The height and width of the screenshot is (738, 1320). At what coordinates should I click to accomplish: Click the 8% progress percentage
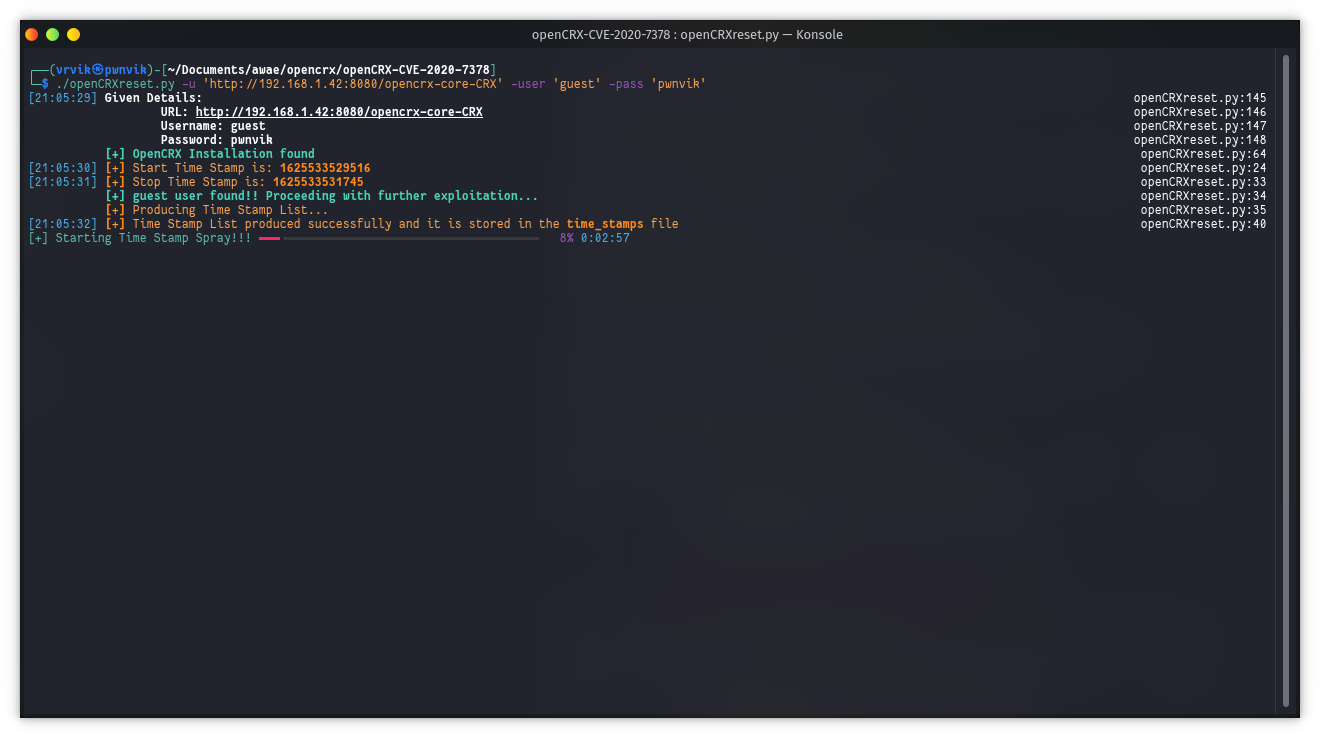567,238
